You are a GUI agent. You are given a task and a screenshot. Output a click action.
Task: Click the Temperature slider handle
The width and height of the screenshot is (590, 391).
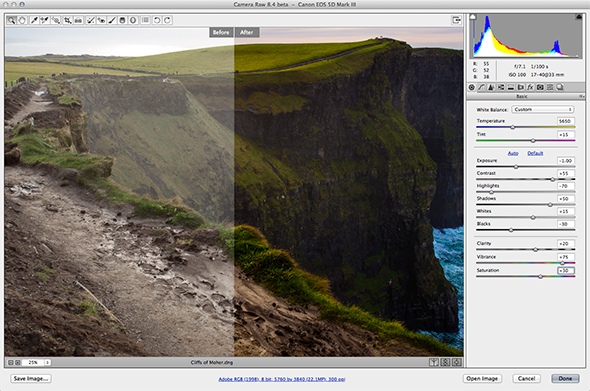tap(512, 127)
